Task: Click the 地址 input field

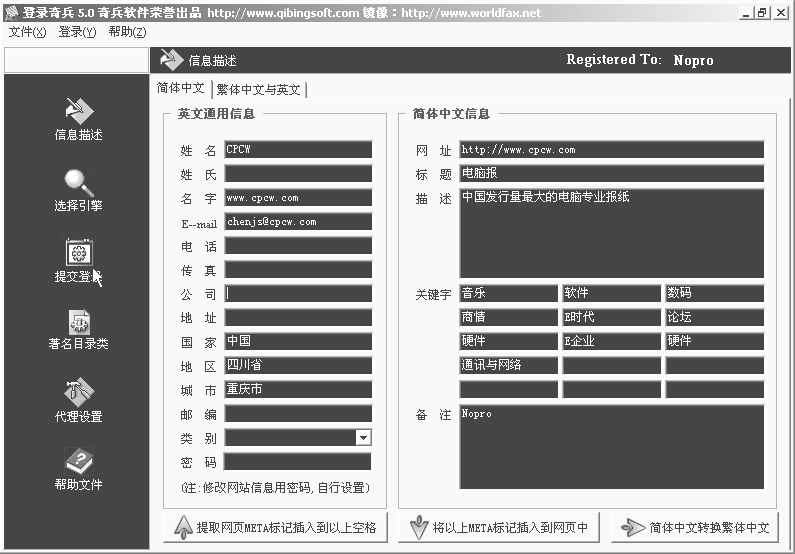Action: [298, 317]
